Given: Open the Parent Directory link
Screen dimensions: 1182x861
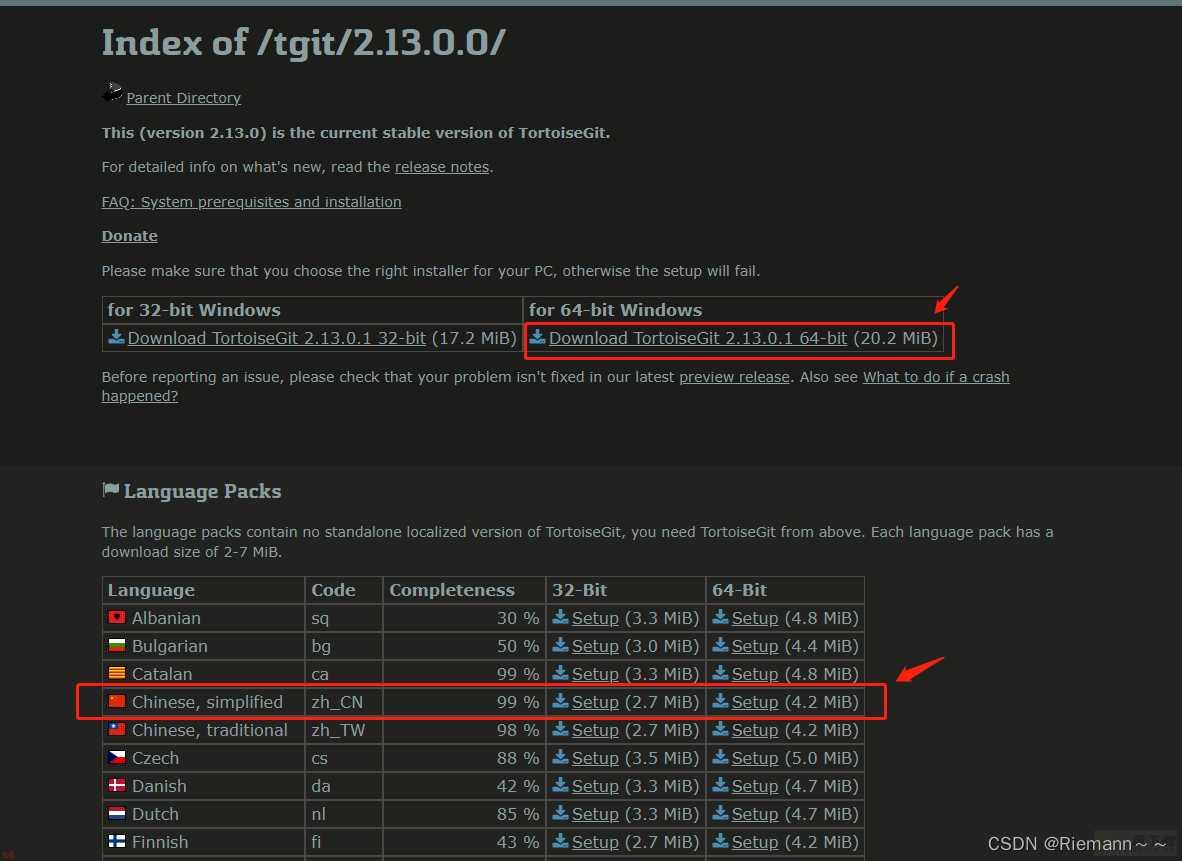Looking at the screenshot, I should coord(183,98).
